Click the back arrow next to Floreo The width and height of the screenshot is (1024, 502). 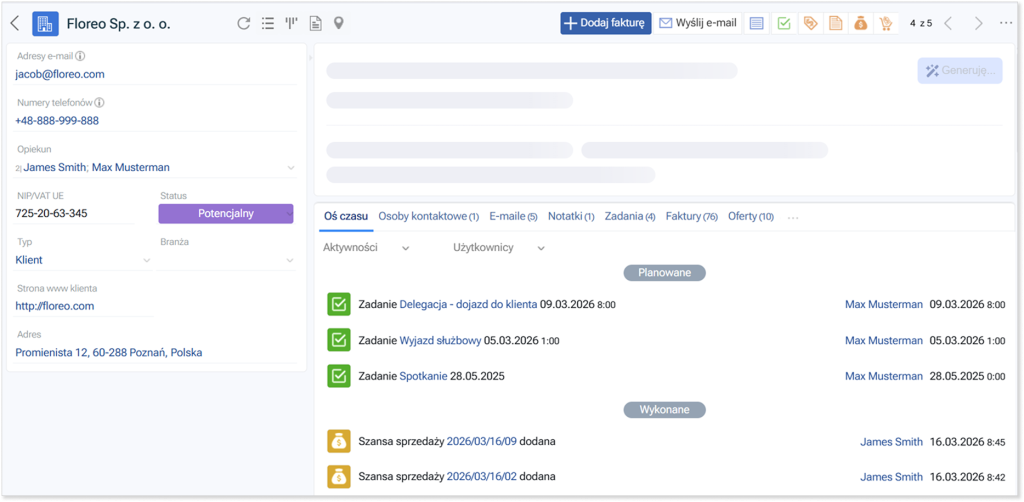(15, 23)
